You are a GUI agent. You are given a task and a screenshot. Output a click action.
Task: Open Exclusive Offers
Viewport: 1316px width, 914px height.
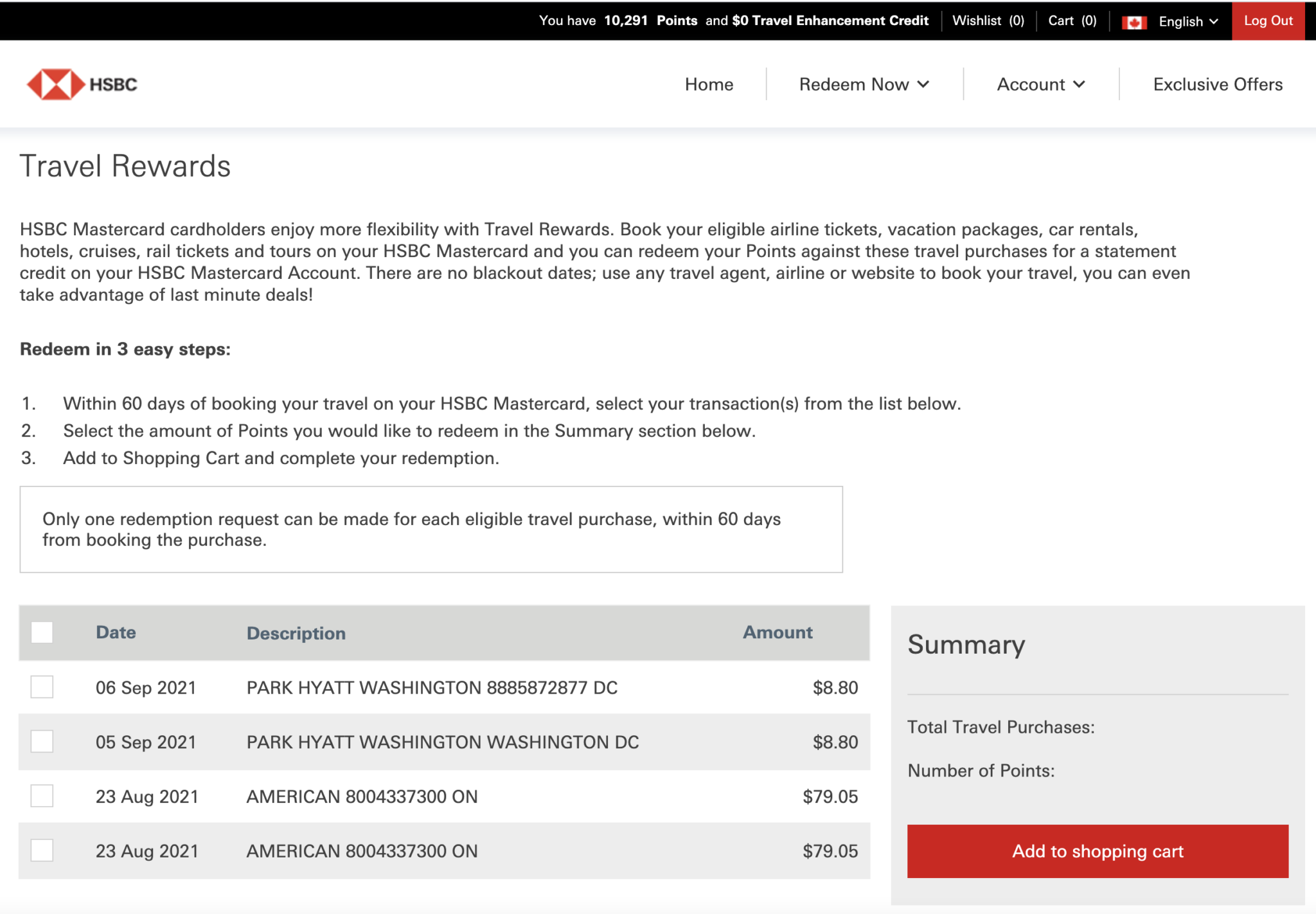[x=1218, y=84]
